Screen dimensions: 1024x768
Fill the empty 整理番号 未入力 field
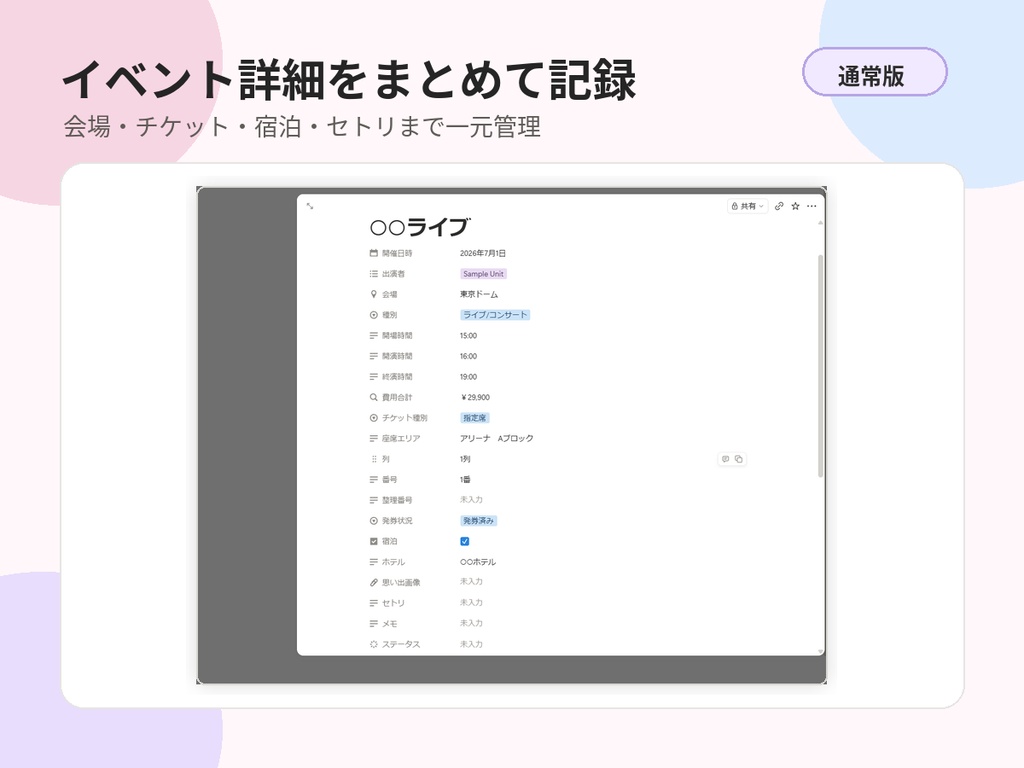click(471, 500)
